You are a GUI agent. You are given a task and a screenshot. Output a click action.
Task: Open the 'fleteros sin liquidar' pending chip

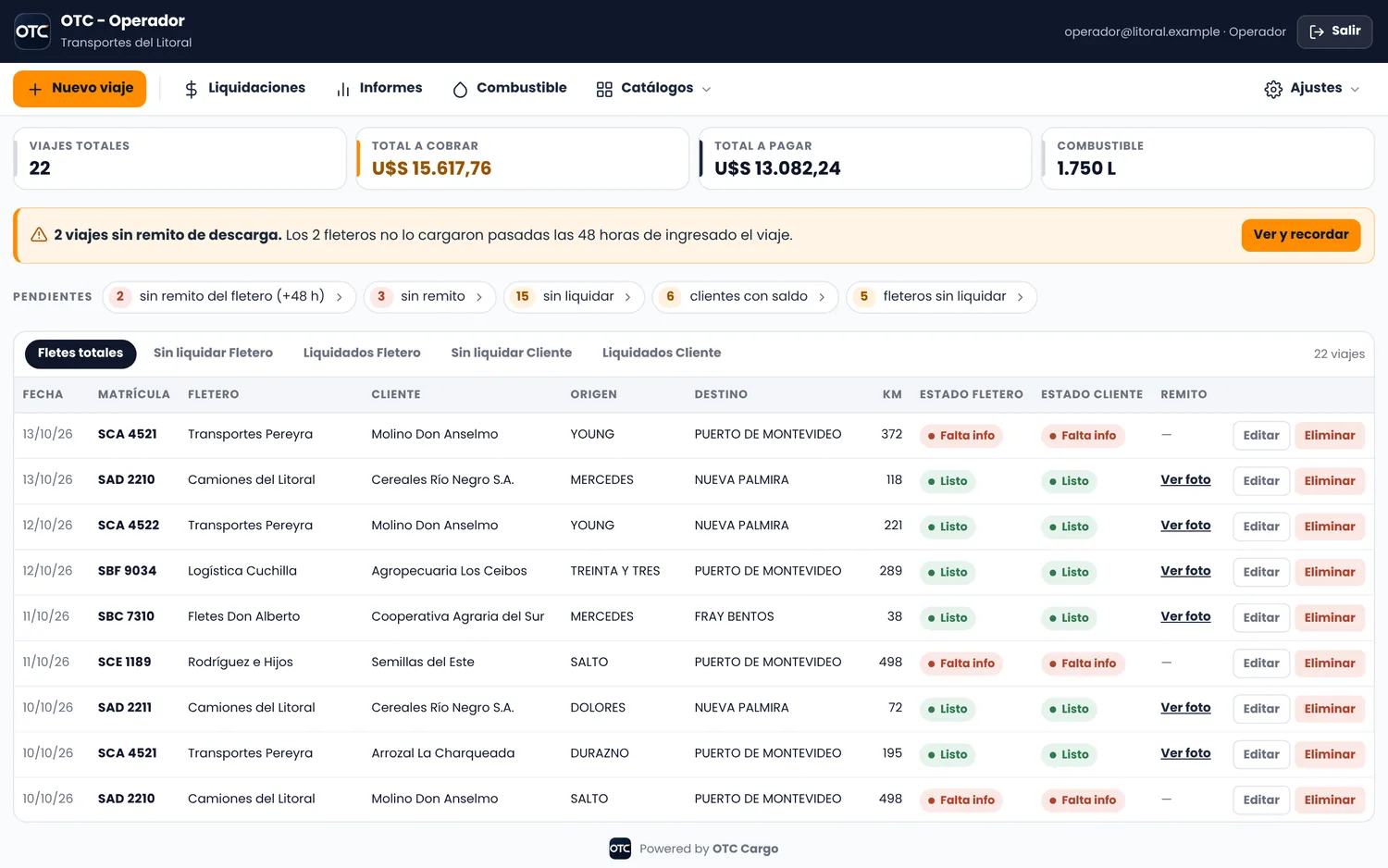pyautogui.click(x=941, y=297)
